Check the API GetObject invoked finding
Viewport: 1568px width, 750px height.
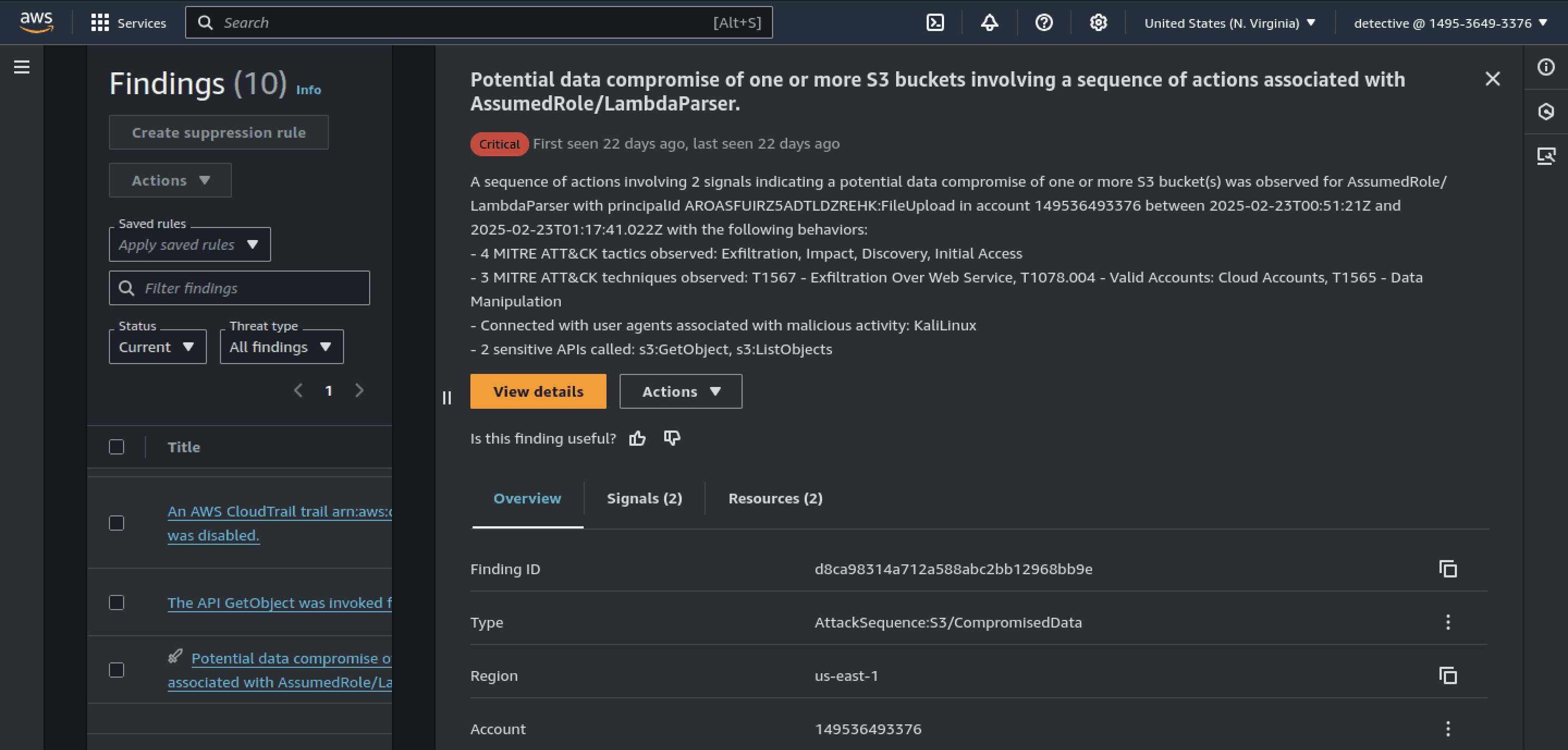coord(117,602)
